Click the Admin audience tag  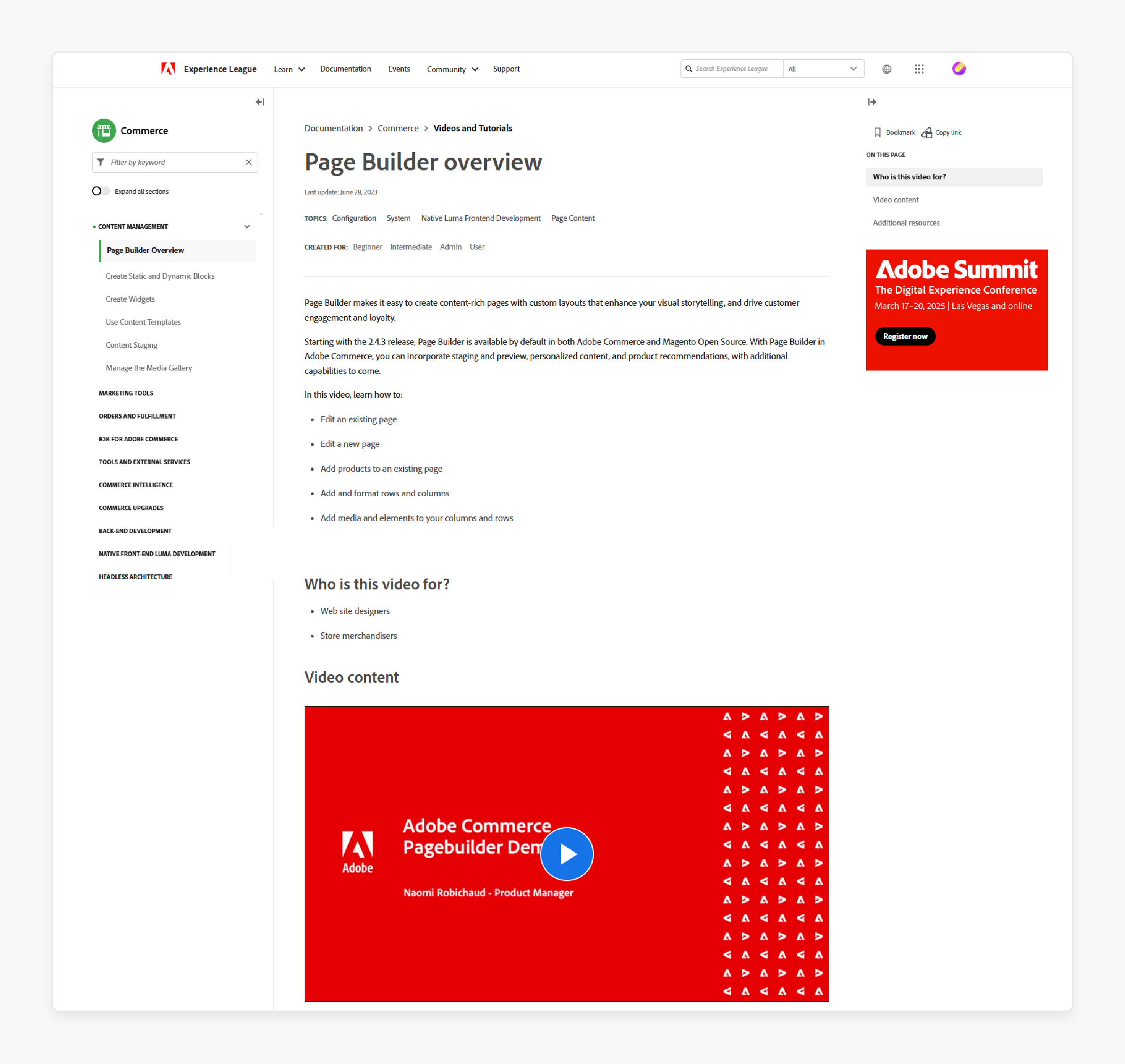(451, 247)
